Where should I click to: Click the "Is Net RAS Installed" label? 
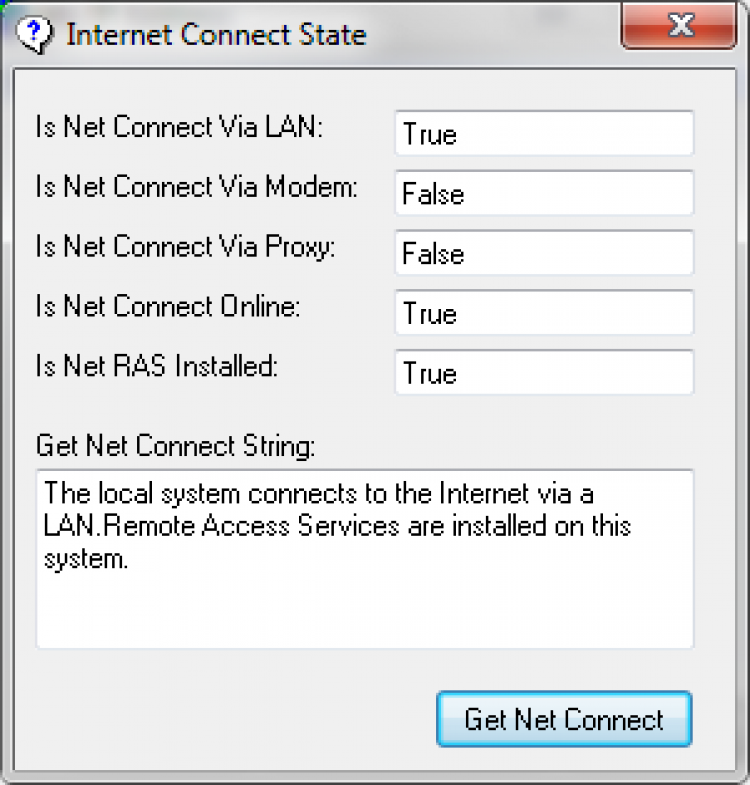[x=156, y=367]
